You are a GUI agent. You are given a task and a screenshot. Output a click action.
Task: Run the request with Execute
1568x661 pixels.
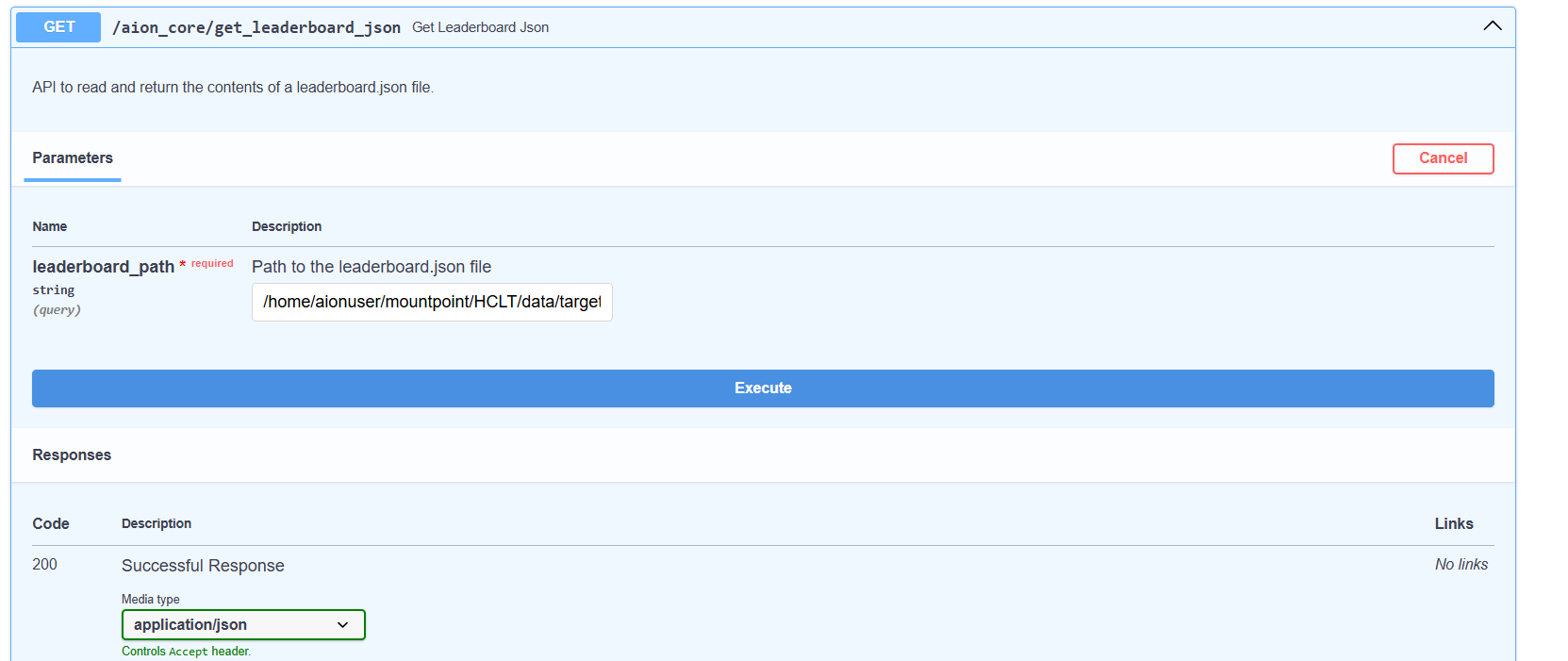(x=763, y=388)
